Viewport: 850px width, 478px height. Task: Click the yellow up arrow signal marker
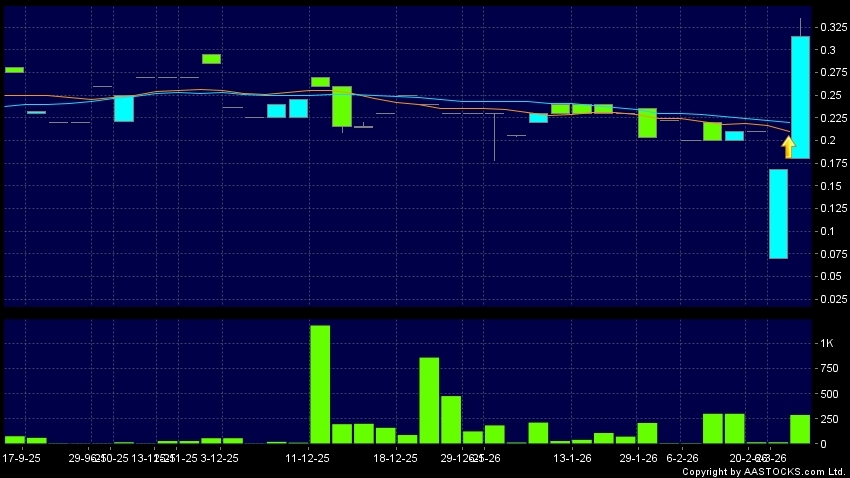tap(788, 147)
